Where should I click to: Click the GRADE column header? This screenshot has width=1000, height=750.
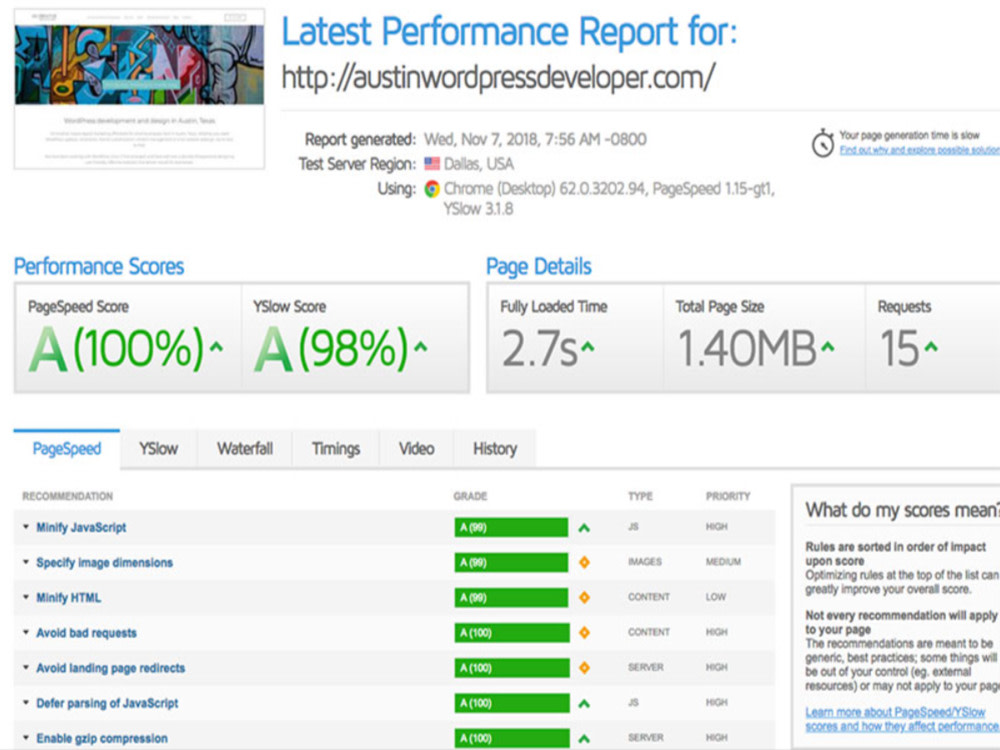pos(471,496)
